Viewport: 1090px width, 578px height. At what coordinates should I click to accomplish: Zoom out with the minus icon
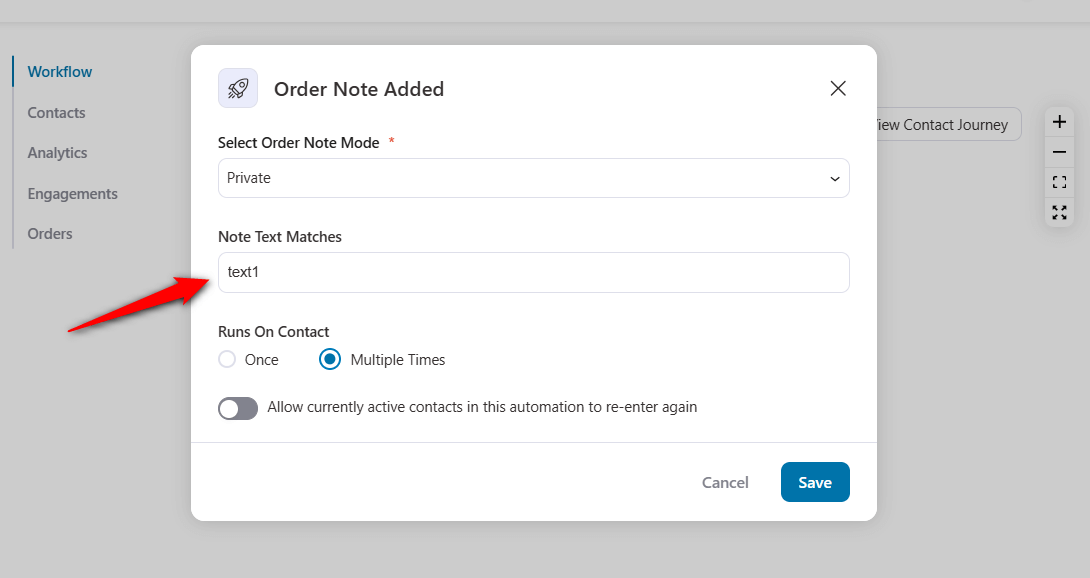coord(1059,152)
